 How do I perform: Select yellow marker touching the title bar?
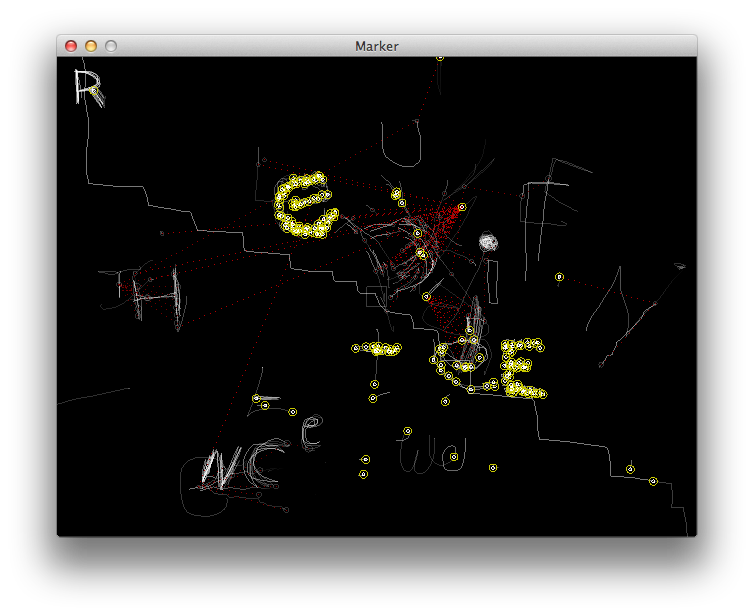click(440, 58)
